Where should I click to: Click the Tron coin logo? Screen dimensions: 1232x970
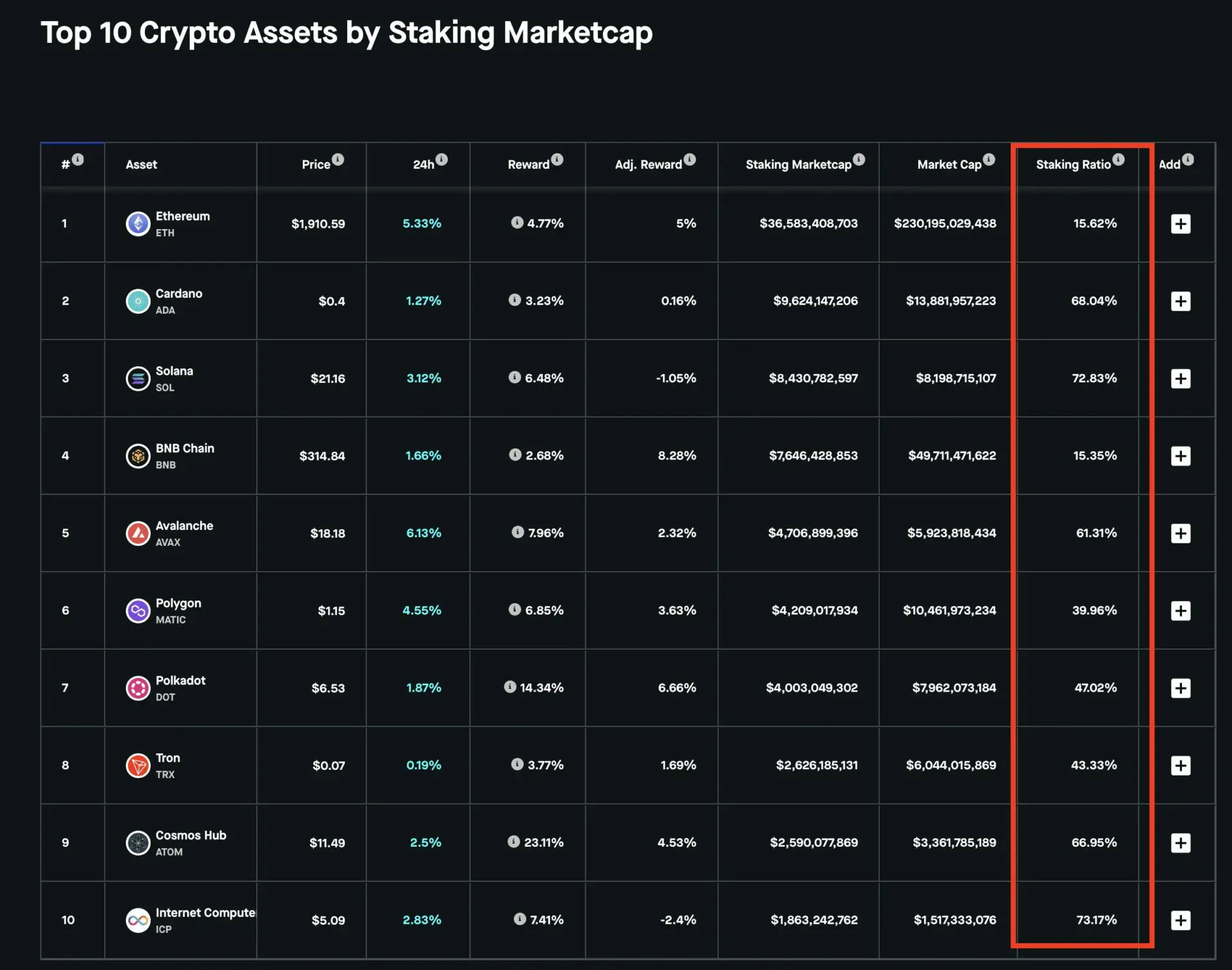pyautogui.click(x=138, y=765)
